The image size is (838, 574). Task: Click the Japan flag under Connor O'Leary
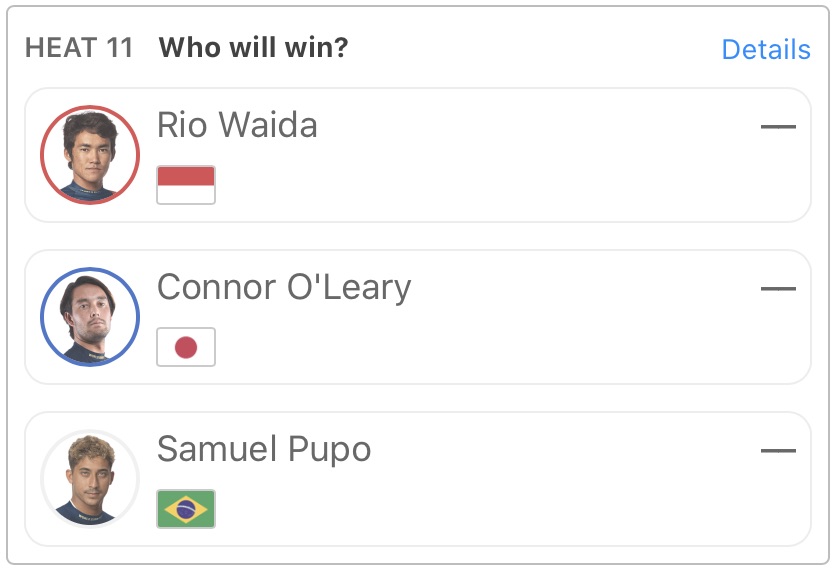click(186, 347)
